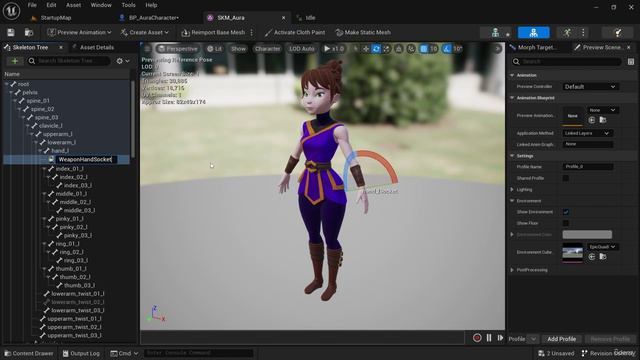This screenshot has height=360, width=640.
Task: Step forward one frame in preview
Action: [x=500, y=338]
